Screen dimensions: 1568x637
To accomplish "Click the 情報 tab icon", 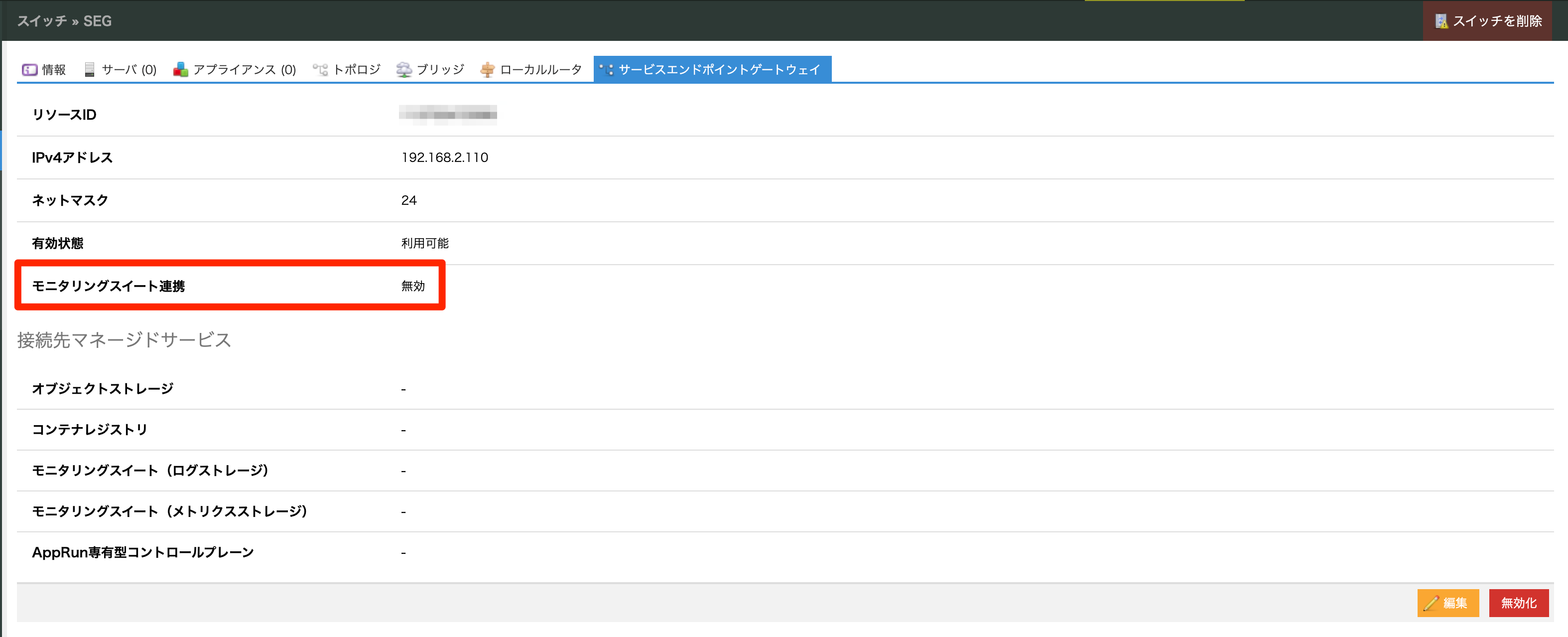I will [x=29, y=69].
